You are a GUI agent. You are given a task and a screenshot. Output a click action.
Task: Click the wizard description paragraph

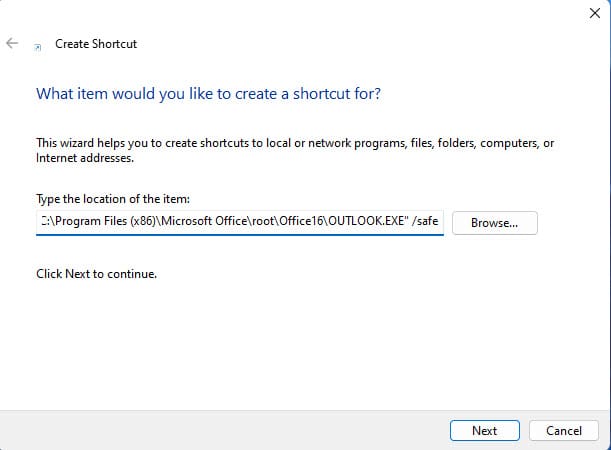click(x=295, y=150)
